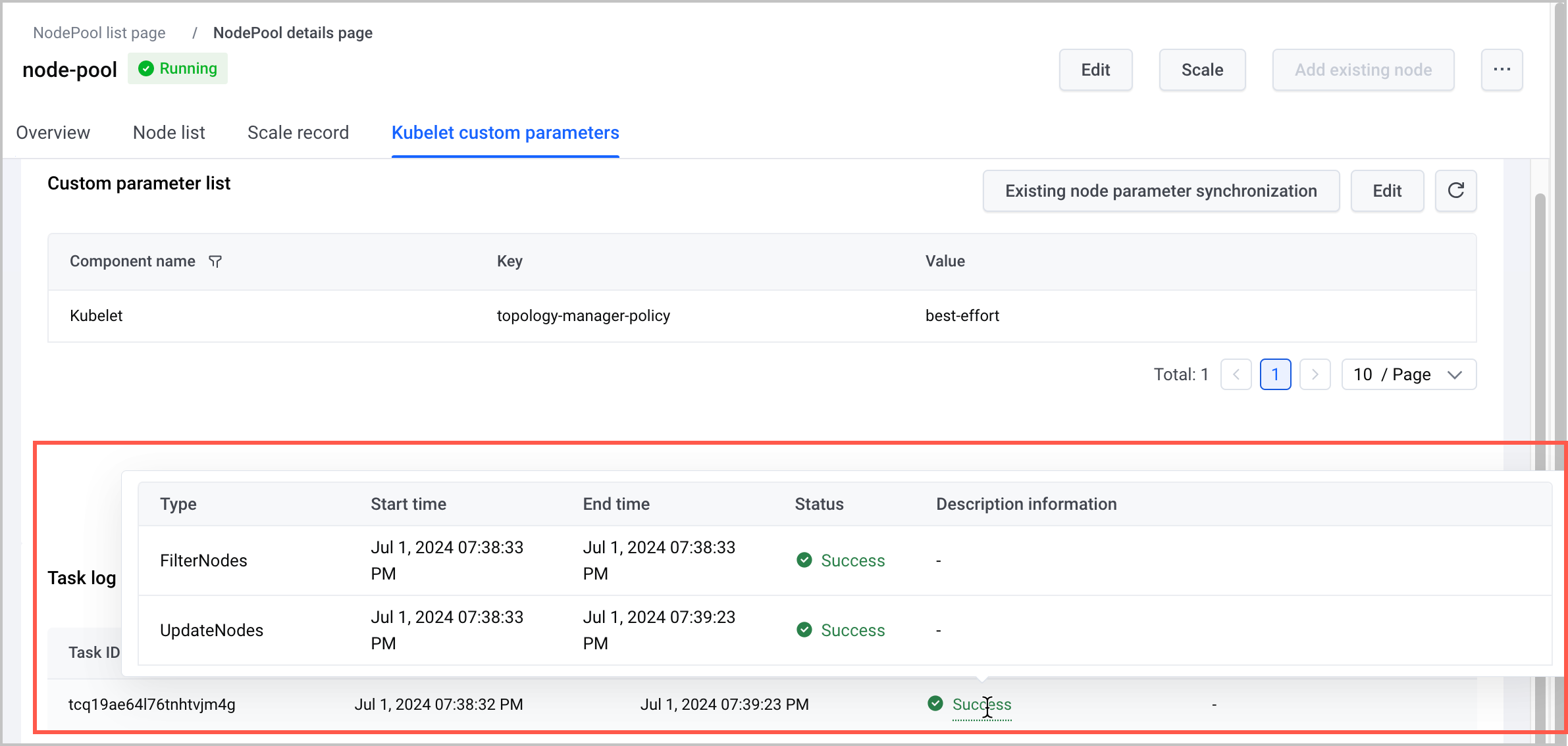Select page 1 in pagination
Image resolution: width=1568 pixels, height=746 pixels.
1275,374
